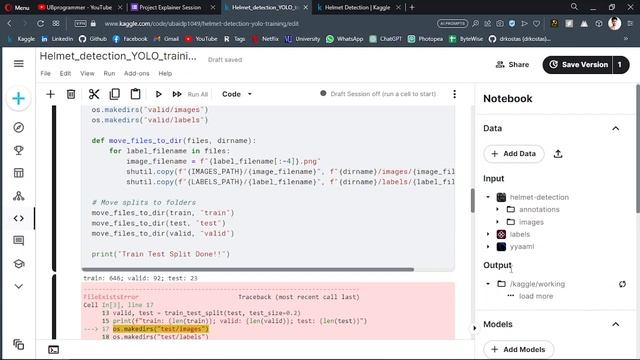Screen dimensions: 640x360
Task: Open version number 1 button
Action: click(x=620, y=64)
